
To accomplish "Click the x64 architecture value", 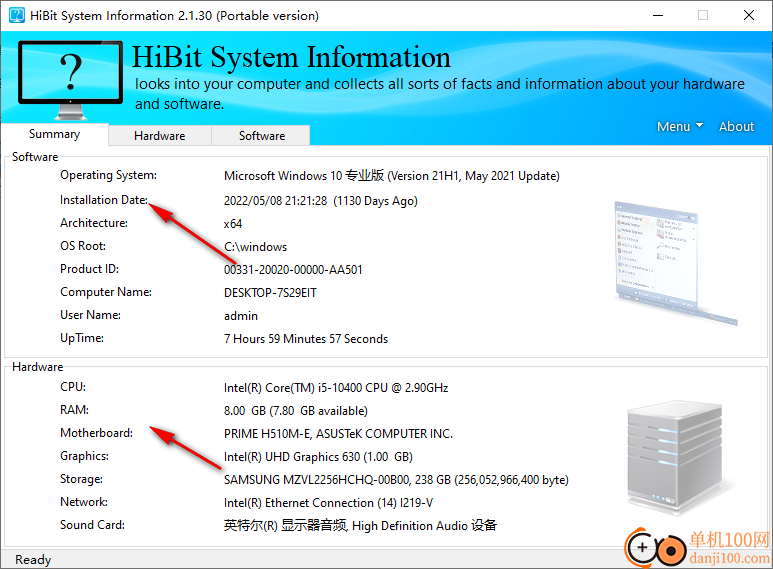I will click(233, 224).
